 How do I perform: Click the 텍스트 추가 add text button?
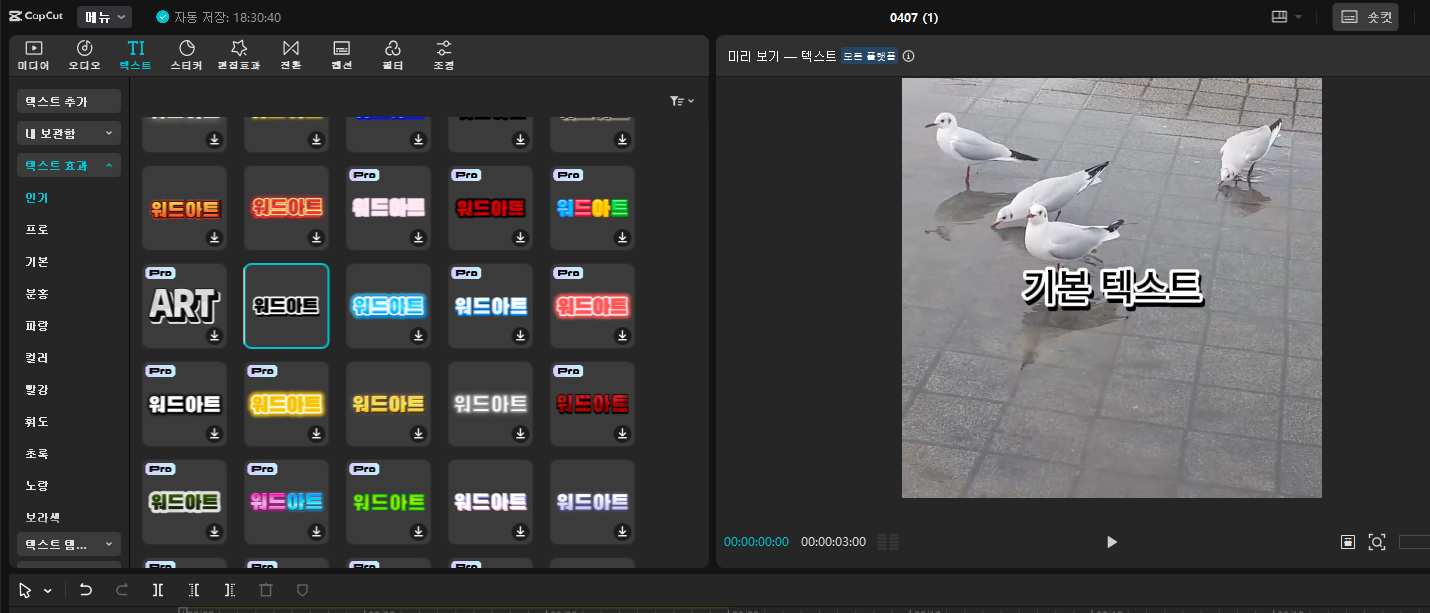coord(69,102)
